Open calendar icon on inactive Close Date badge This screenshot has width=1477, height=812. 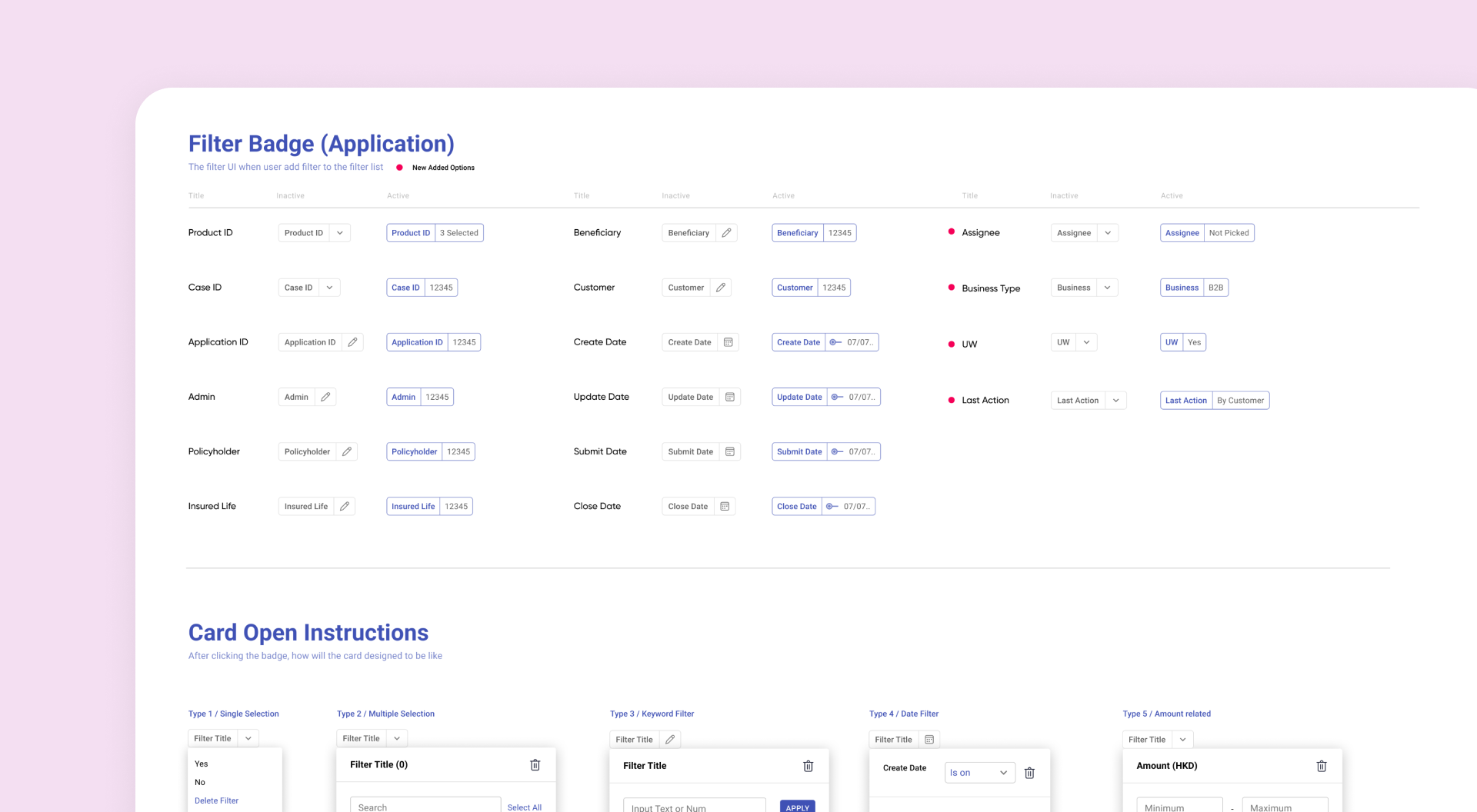(725, 506)
